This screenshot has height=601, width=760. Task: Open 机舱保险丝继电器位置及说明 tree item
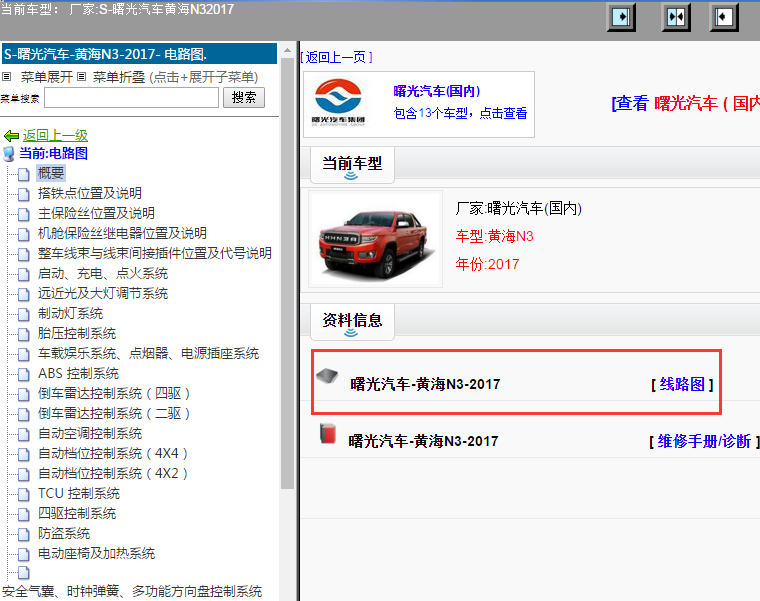click(x=122, y=234)
